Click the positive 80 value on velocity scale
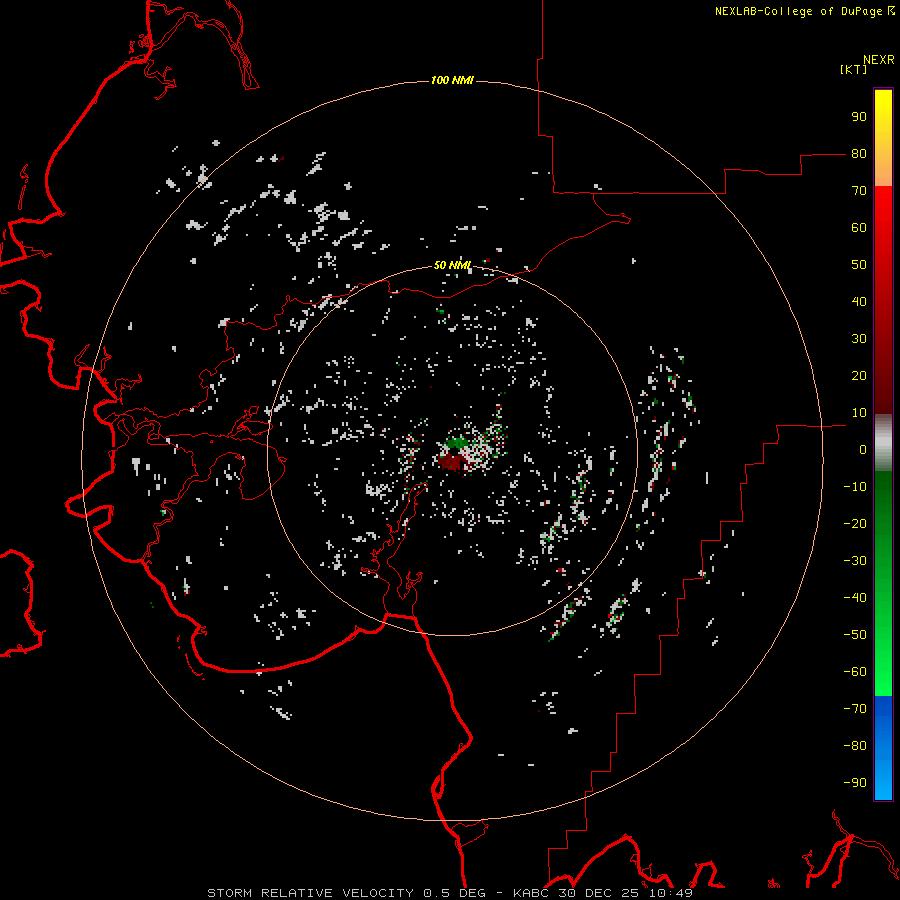 pyautogui.click(x=859, y=154)
